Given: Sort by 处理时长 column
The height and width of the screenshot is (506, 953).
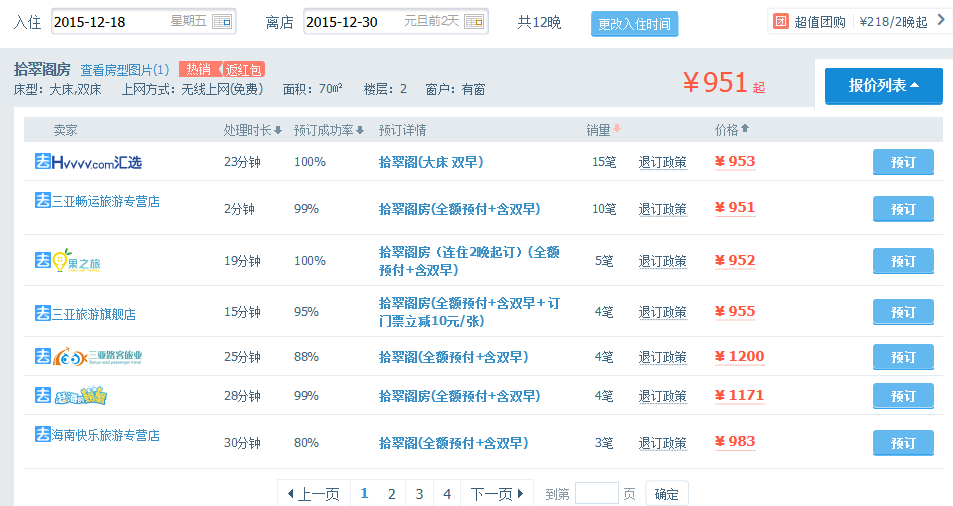Looking at the screenshot, I should [252, 130].
